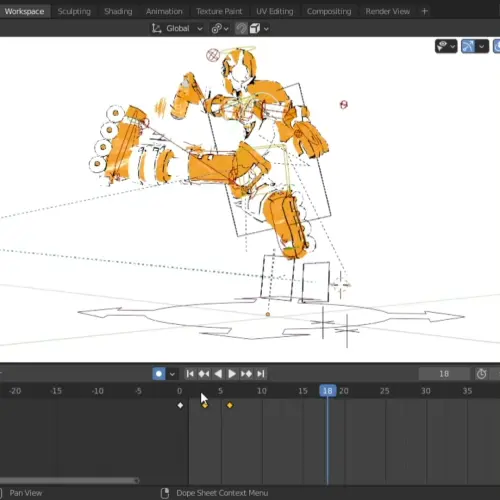
Task: Jump to the previous keyframe
Action: point(204,374)
